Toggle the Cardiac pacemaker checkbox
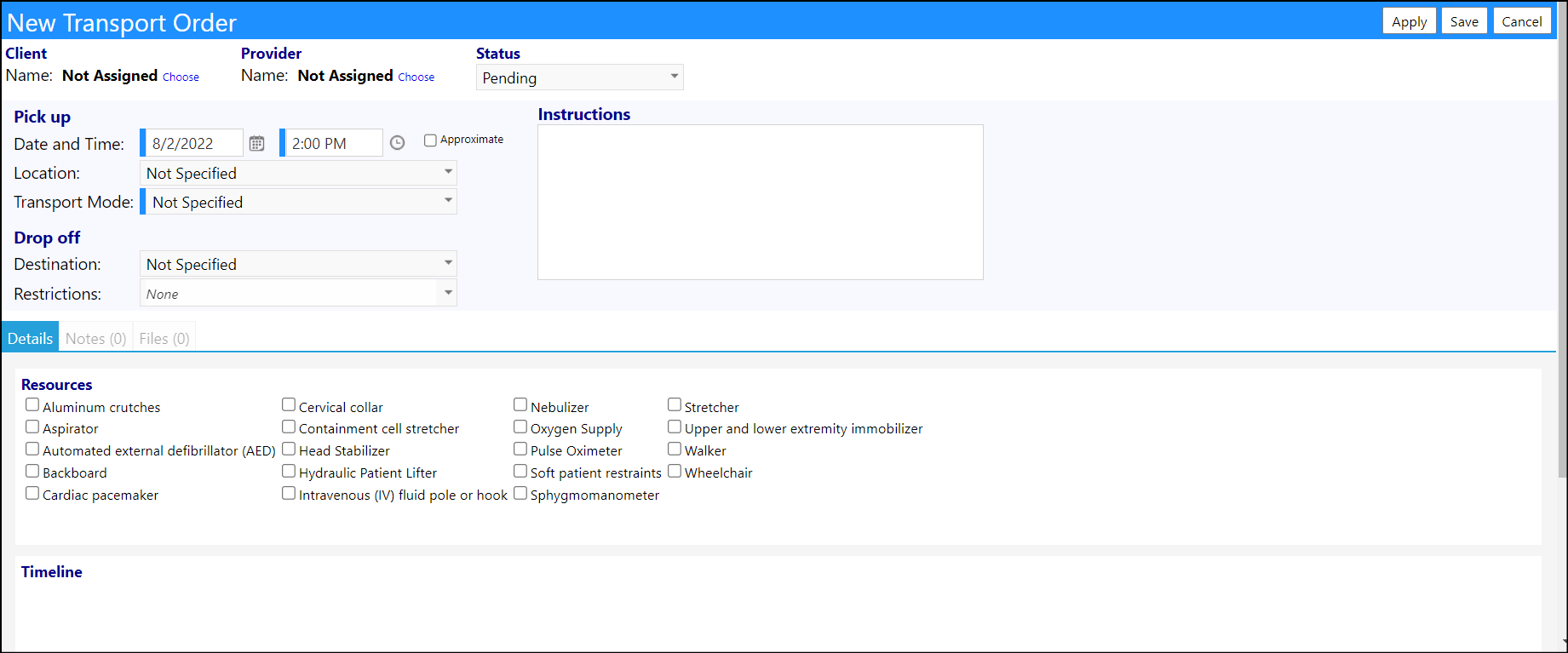1568x653 pixels. [x=32, y=493]
